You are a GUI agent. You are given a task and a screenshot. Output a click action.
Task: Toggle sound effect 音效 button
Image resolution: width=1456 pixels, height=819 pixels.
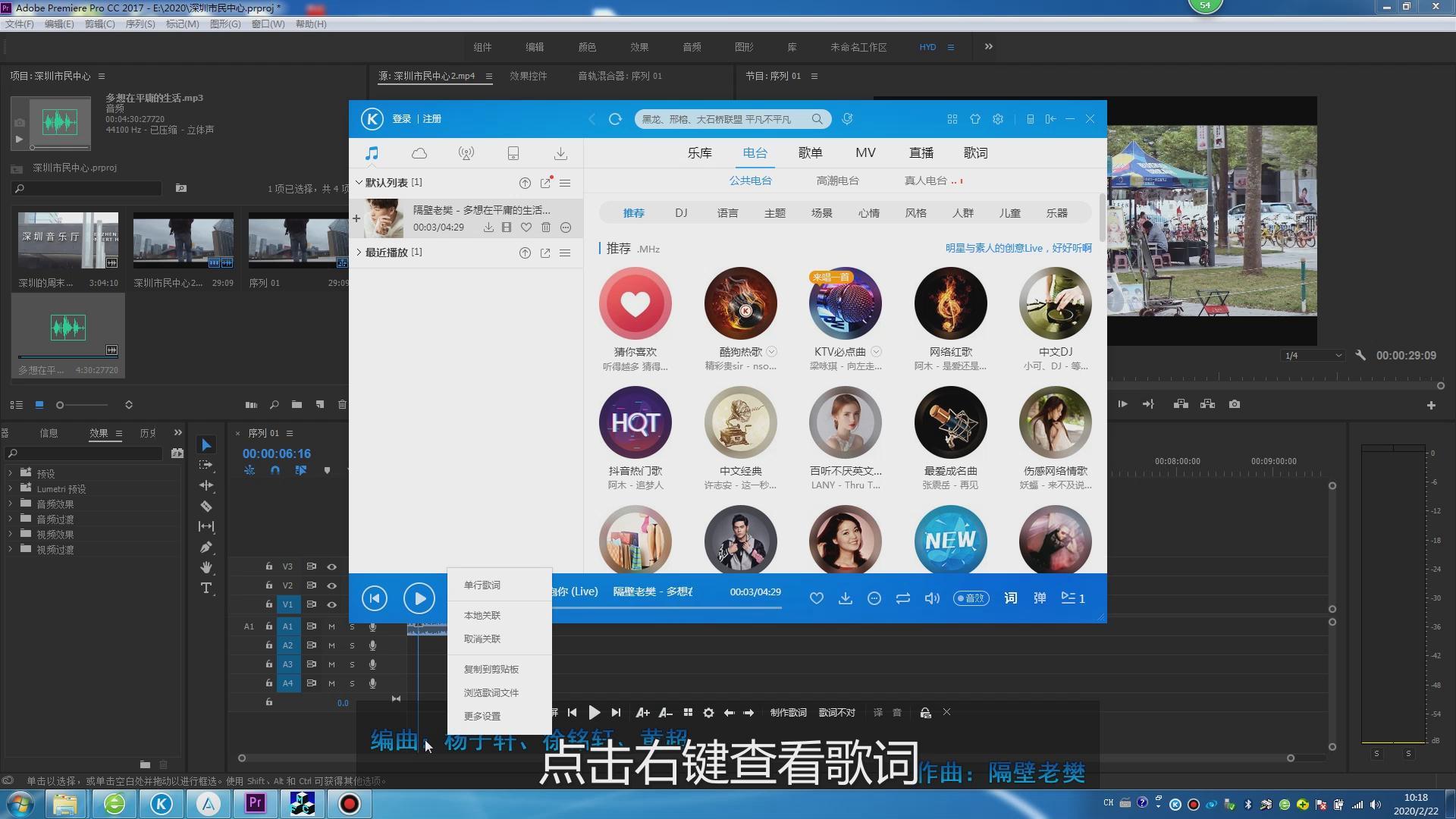pos(971,598)
